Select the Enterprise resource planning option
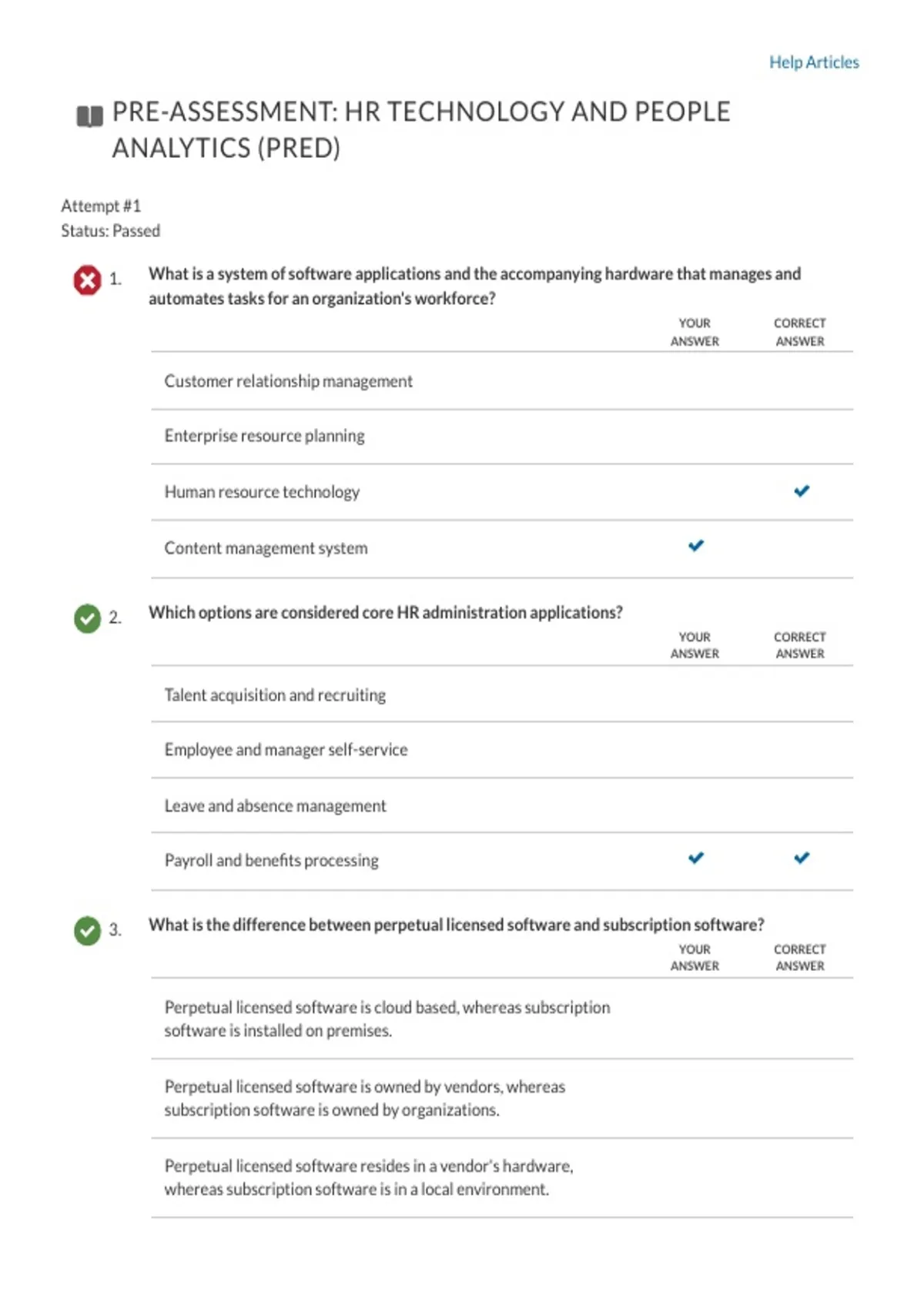Screen dimensions: 924x1309 (502, 437)
